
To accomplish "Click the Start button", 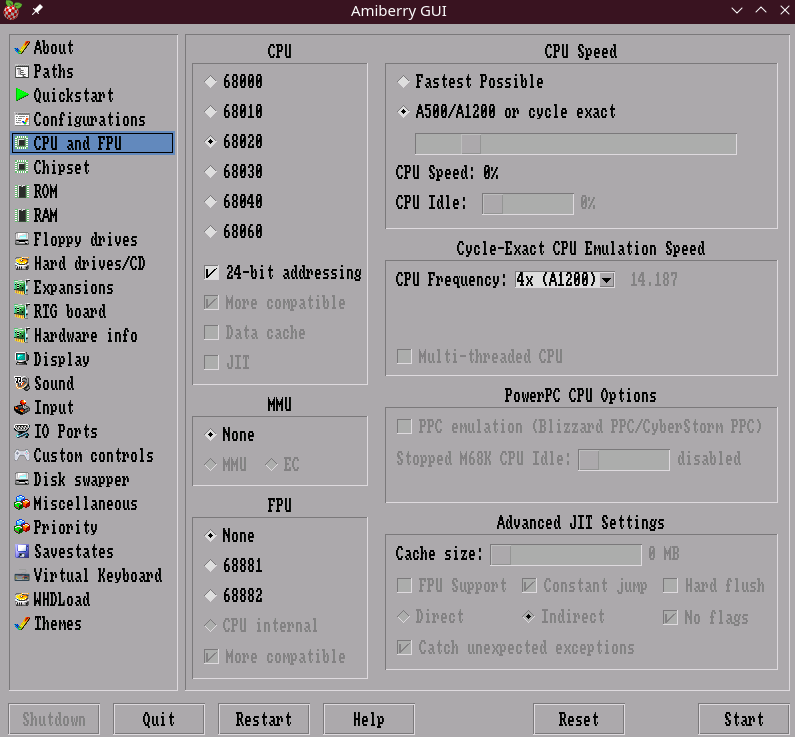I will coord(743,719).
